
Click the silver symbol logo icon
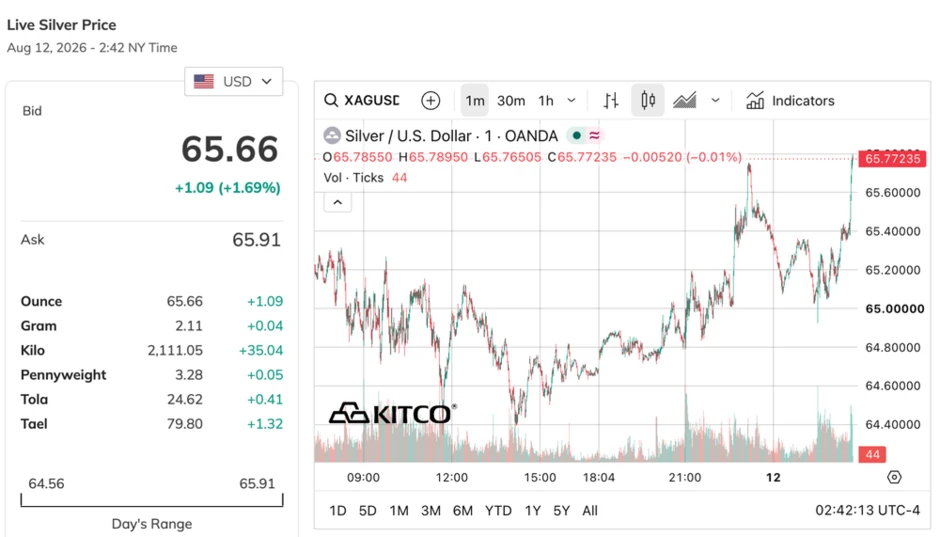point(332,136)
